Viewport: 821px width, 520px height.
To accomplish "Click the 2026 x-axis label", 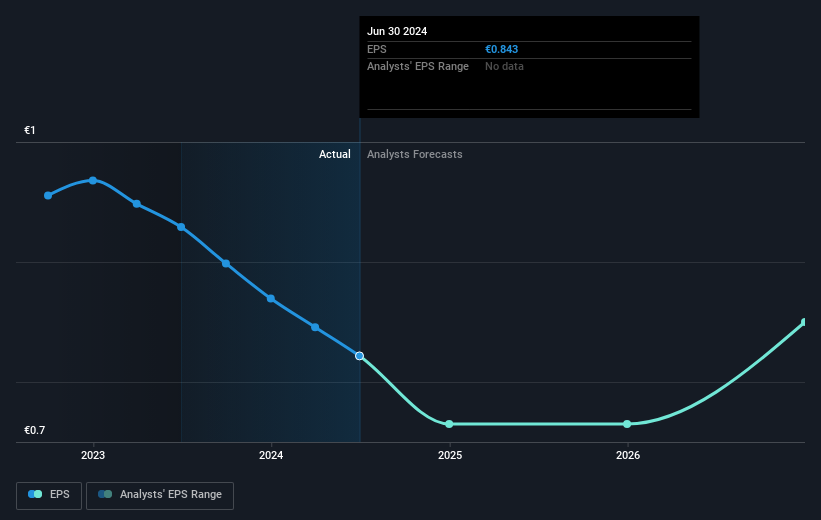I will (628, 456).
